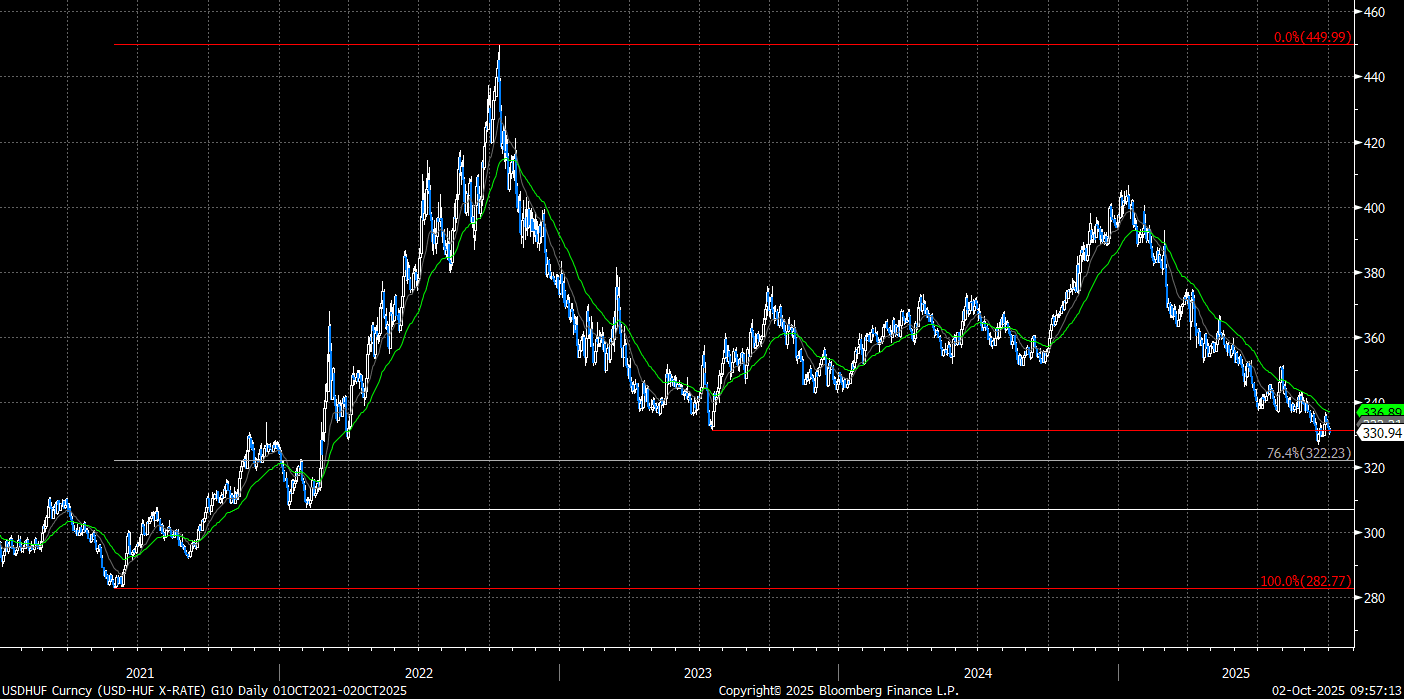This screenshot has width=1404, height=699.
Task: Select the green 336.89 moving average tag
Action: pyautogui.click(x=1378, y=411)
